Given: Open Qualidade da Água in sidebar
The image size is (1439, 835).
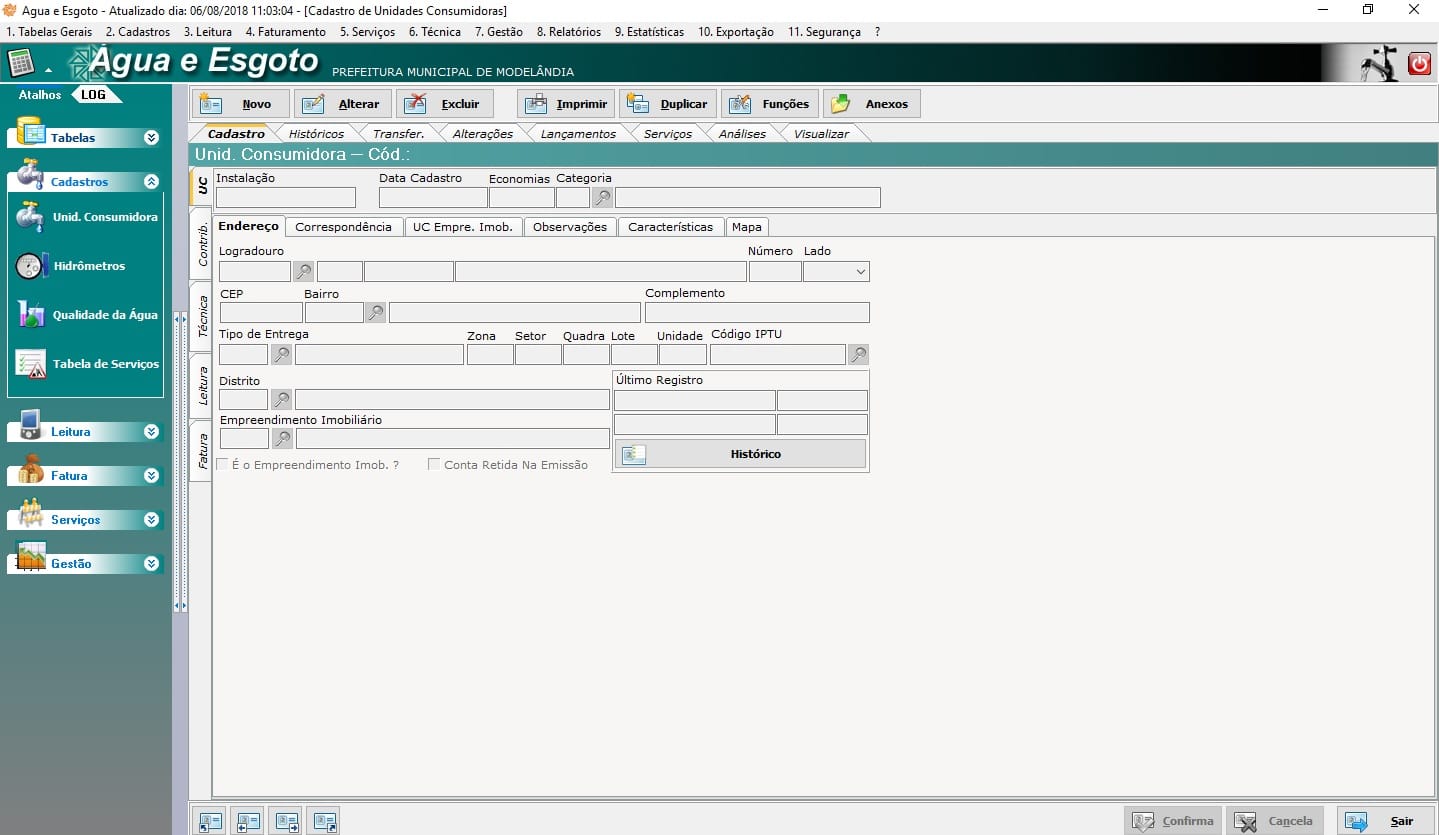Looking at the screenshot, I should coord(104,315).
